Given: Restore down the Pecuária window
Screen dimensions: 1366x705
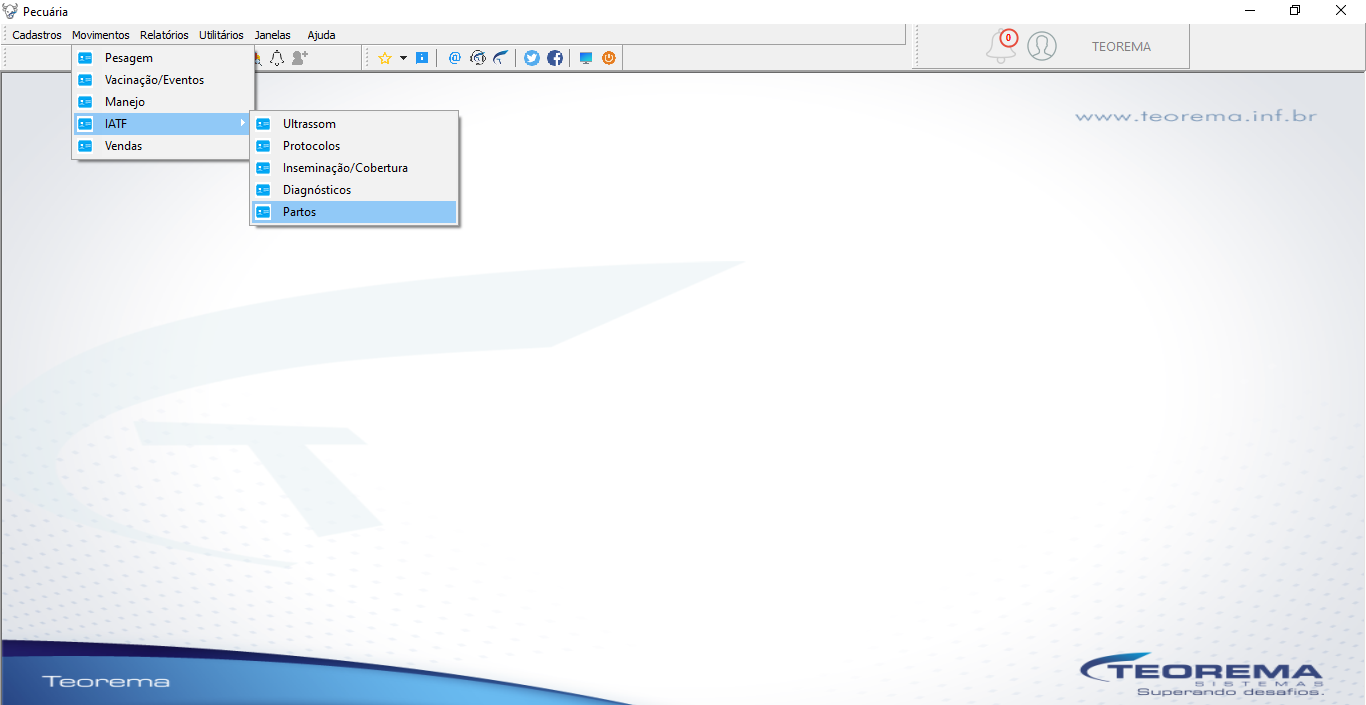Looking at the screenshot, I should [1295, 11].
